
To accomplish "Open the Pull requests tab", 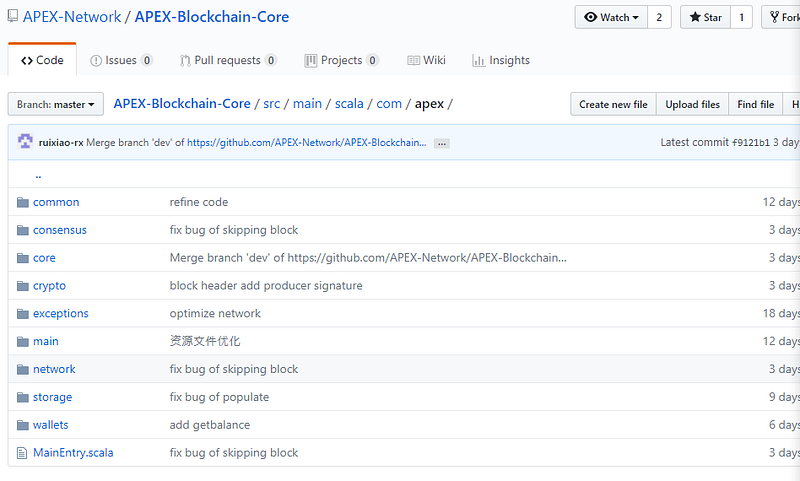I will [x=228, y=60].
